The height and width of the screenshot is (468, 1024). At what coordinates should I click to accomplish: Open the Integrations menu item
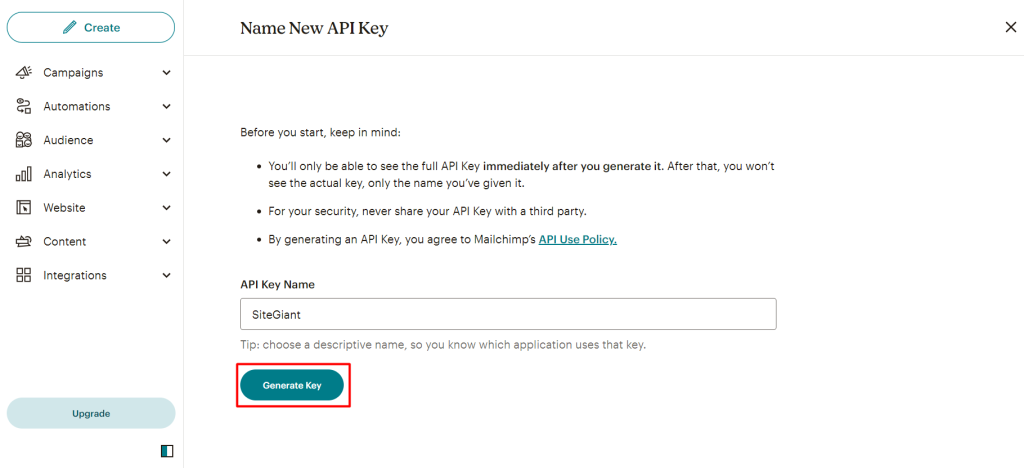[x=75, y=275]
